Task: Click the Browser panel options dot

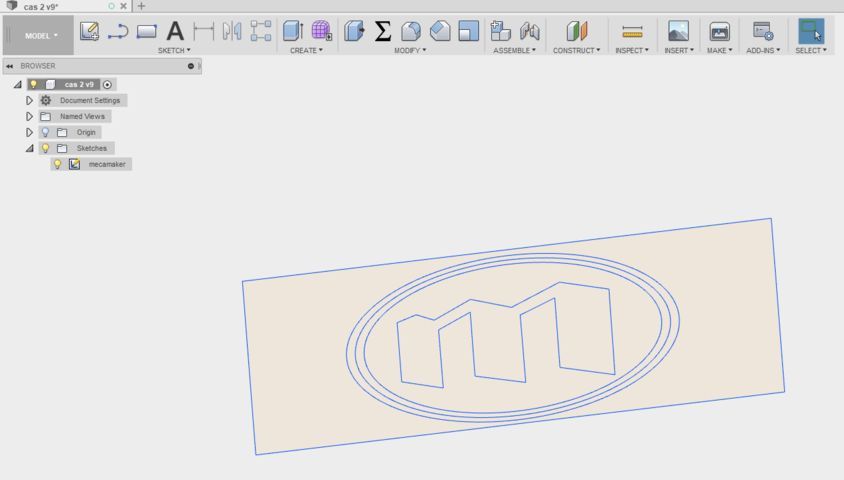Action: pos(191,66)
